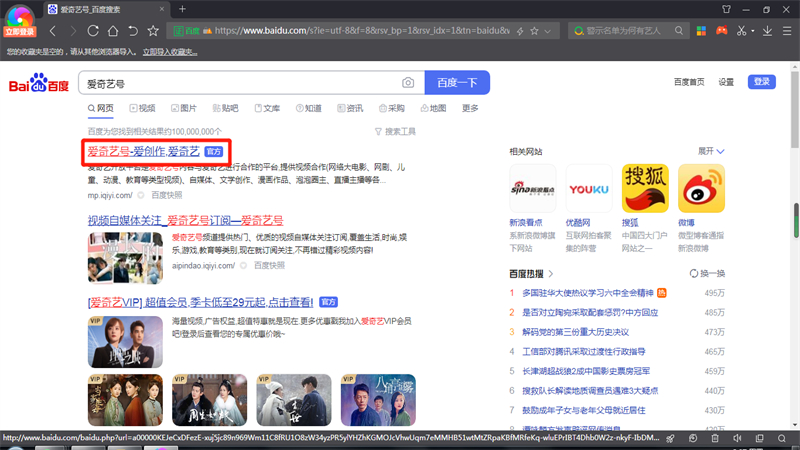Viewport: 800px width, 450px height.
Task: Close the 爱奇艺号_百度搜索 tab
Action: click(x=162, y=9)
